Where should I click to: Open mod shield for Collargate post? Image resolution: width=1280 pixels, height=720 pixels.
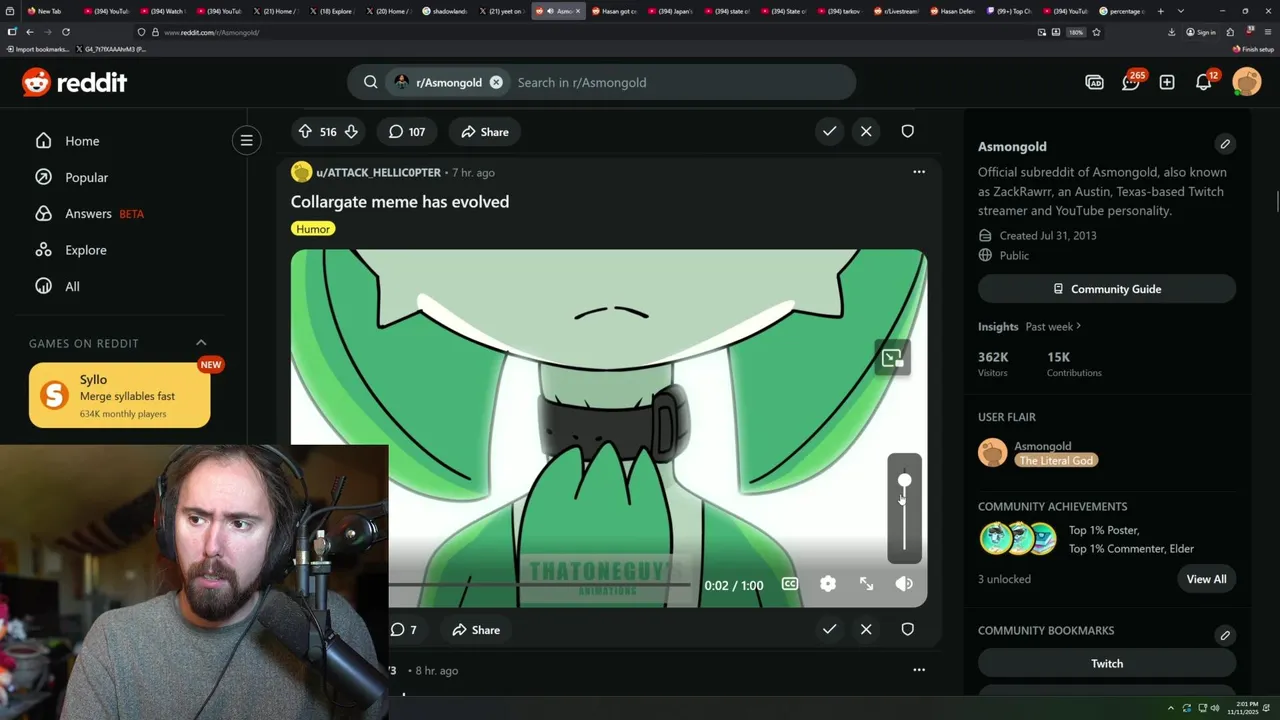click(x=907, y=629)
